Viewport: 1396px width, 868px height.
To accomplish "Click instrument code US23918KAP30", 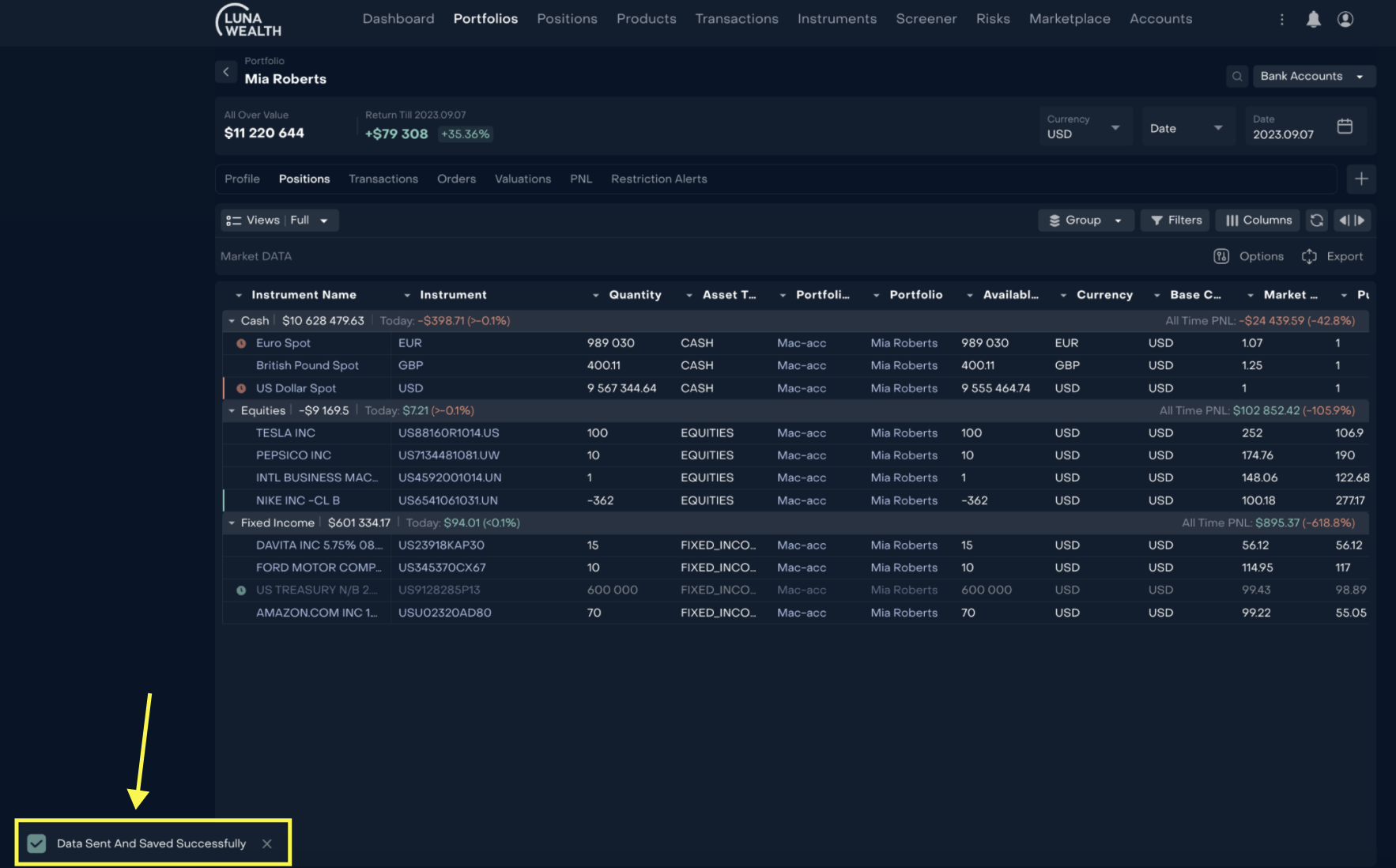I will [x=441, y=545].
